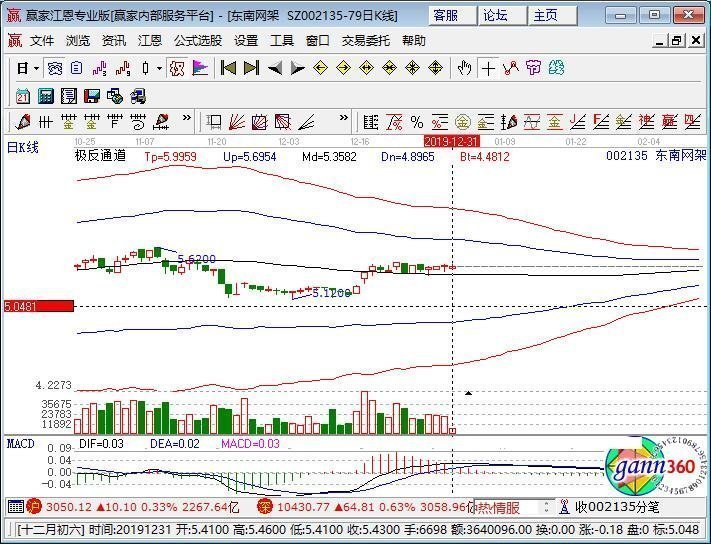
Task: Click the red 5.0481 price tag
Action: (x=39, y=306)
